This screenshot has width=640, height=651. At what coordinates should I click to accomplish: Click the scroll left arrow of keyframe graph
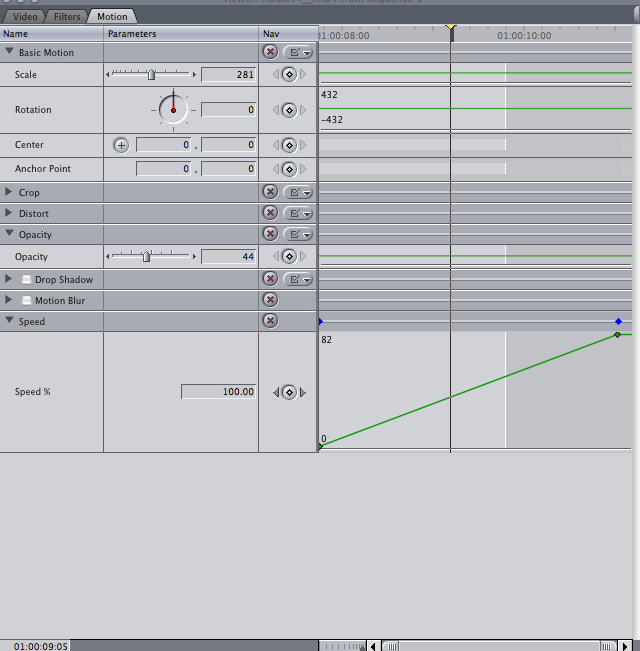pos(373,646)
